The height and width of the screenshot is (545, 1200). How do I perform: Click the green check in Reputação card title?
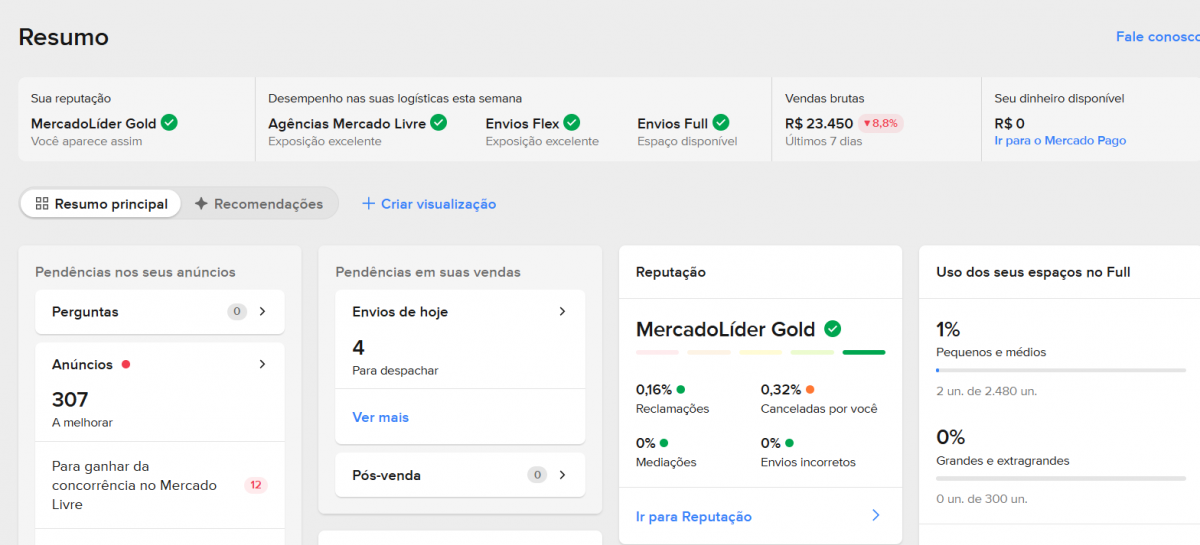pos(832,328)
